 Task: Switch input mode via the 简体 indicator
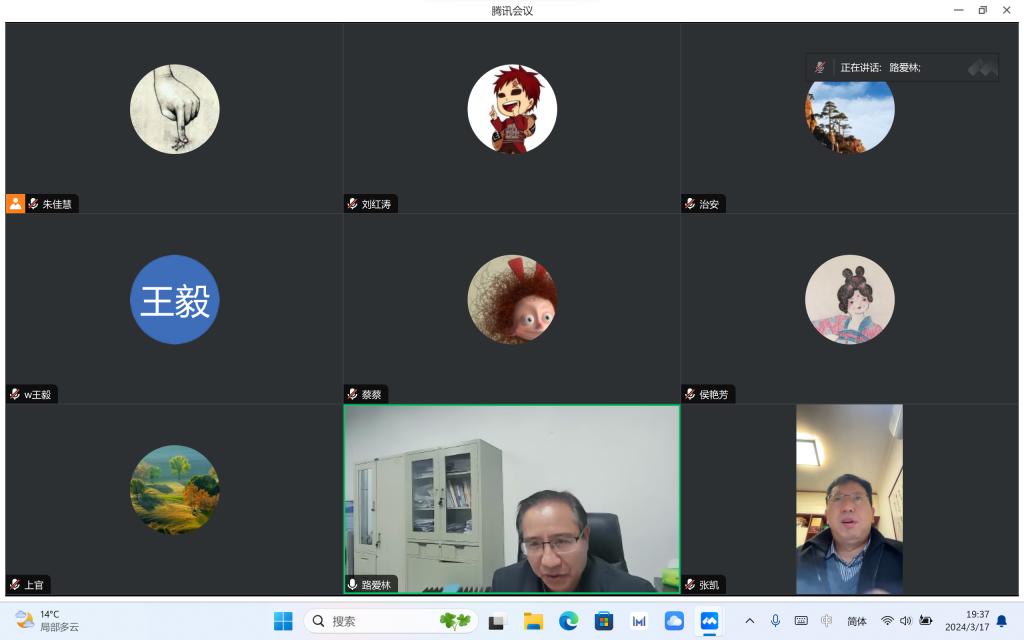click(857, 621)
